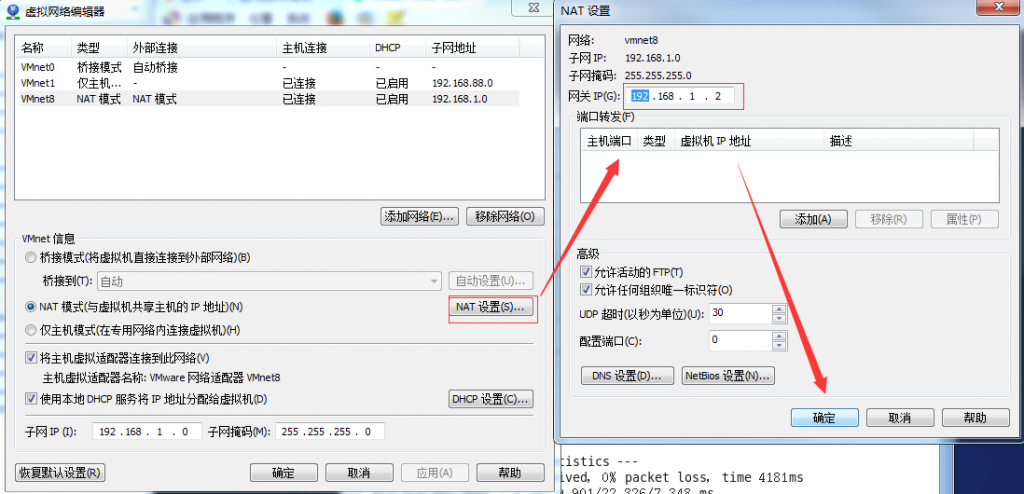The width and height of the screenshot is (1024, 494).
Task: Click the 192.168.88.0 subnet address cell
Action: click(x=462, y=83)
